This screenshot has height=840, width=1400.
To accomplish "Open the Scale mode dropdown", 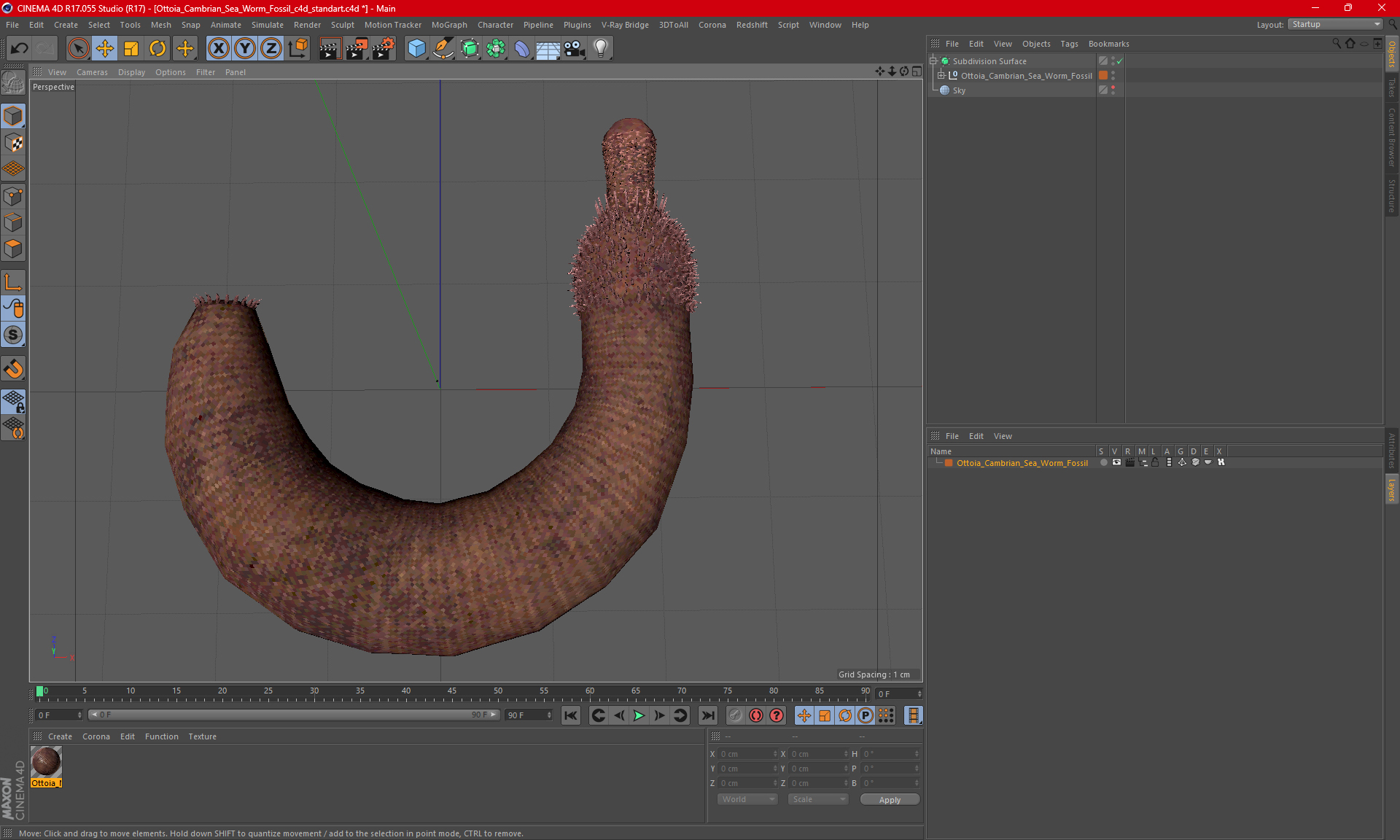I will pos(818,799).
